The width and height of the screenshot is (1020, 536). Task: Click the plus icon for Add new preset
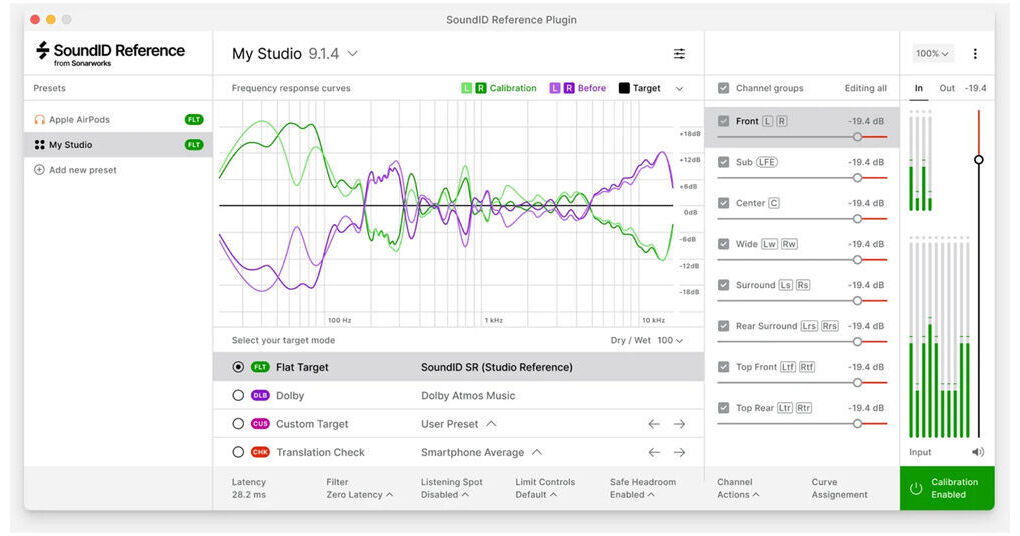click(39, 170)
